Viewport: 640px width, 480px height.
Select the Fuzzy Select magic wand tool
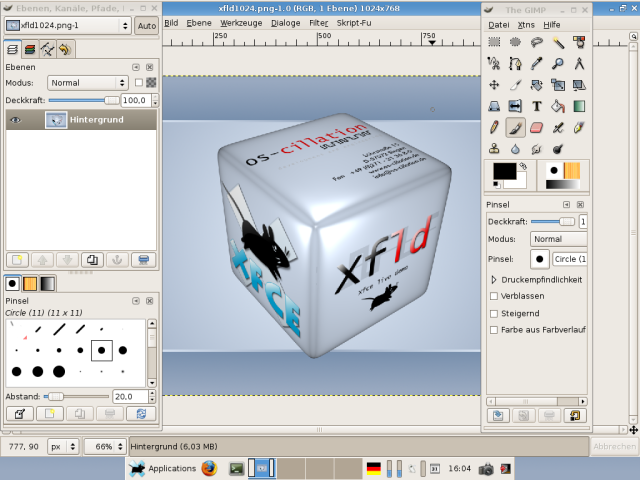tap(558, 42)
